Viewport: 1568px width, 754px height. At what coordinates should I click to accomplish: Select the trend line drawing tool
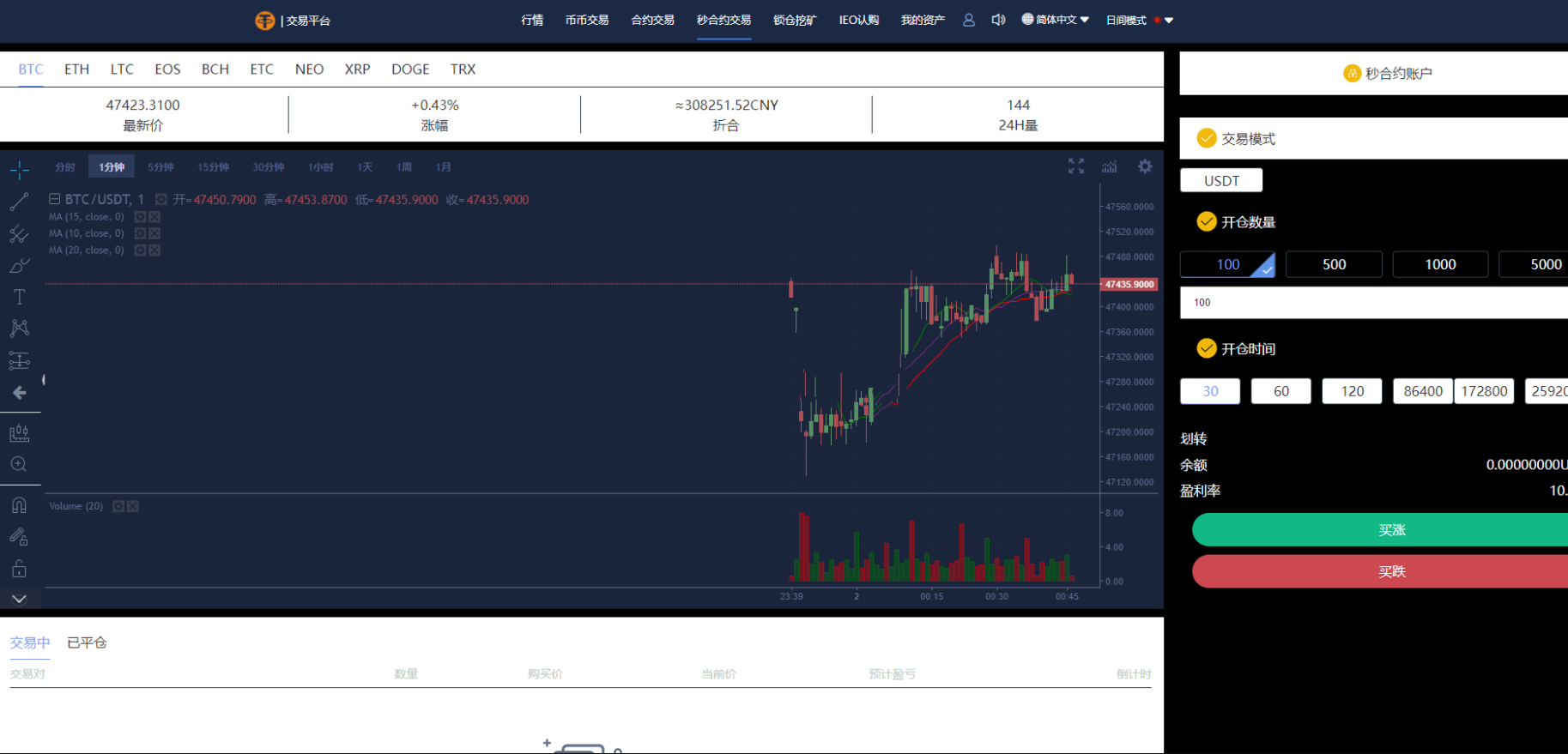point(19,202)
